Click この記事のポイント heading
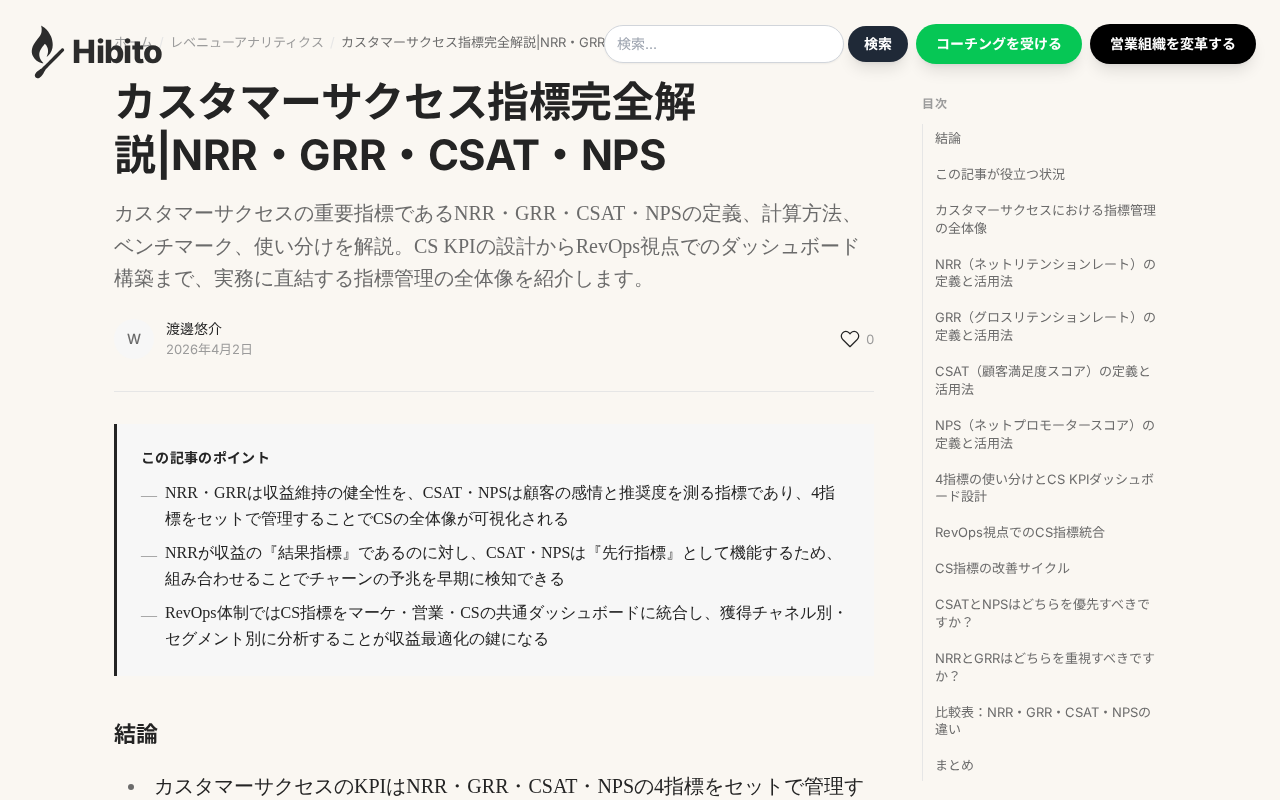The width and height of the screenshot is (1280, 800). 205,457
